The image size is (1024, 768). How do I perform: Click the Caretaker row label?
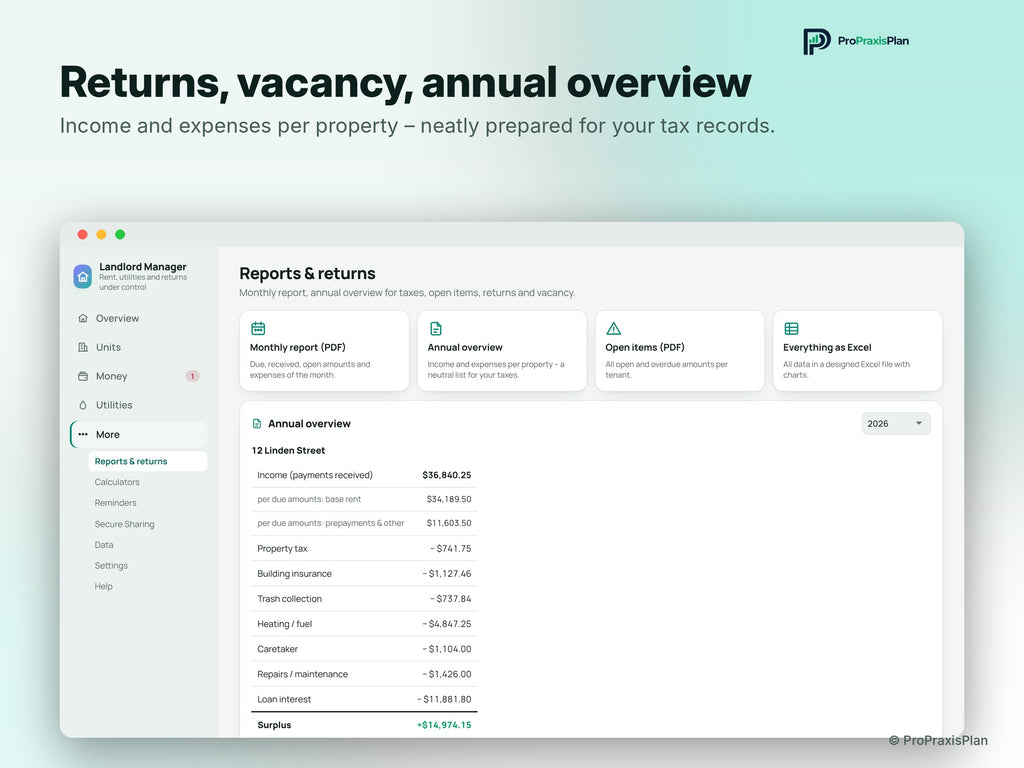(278, 649)
